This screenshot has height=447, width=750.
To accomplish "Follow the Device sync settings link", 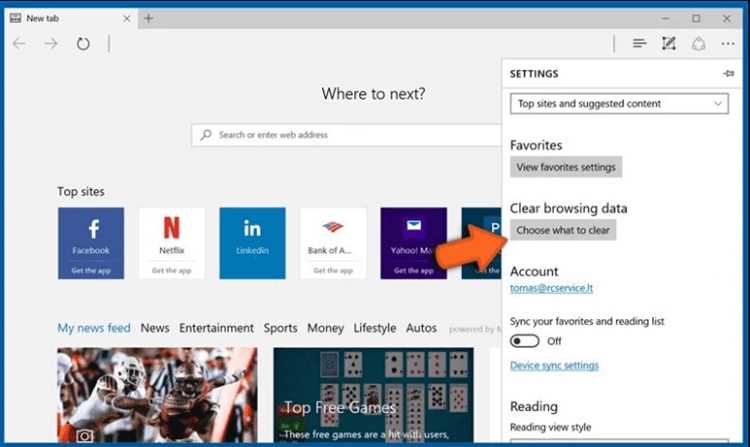I will [554, 365].
